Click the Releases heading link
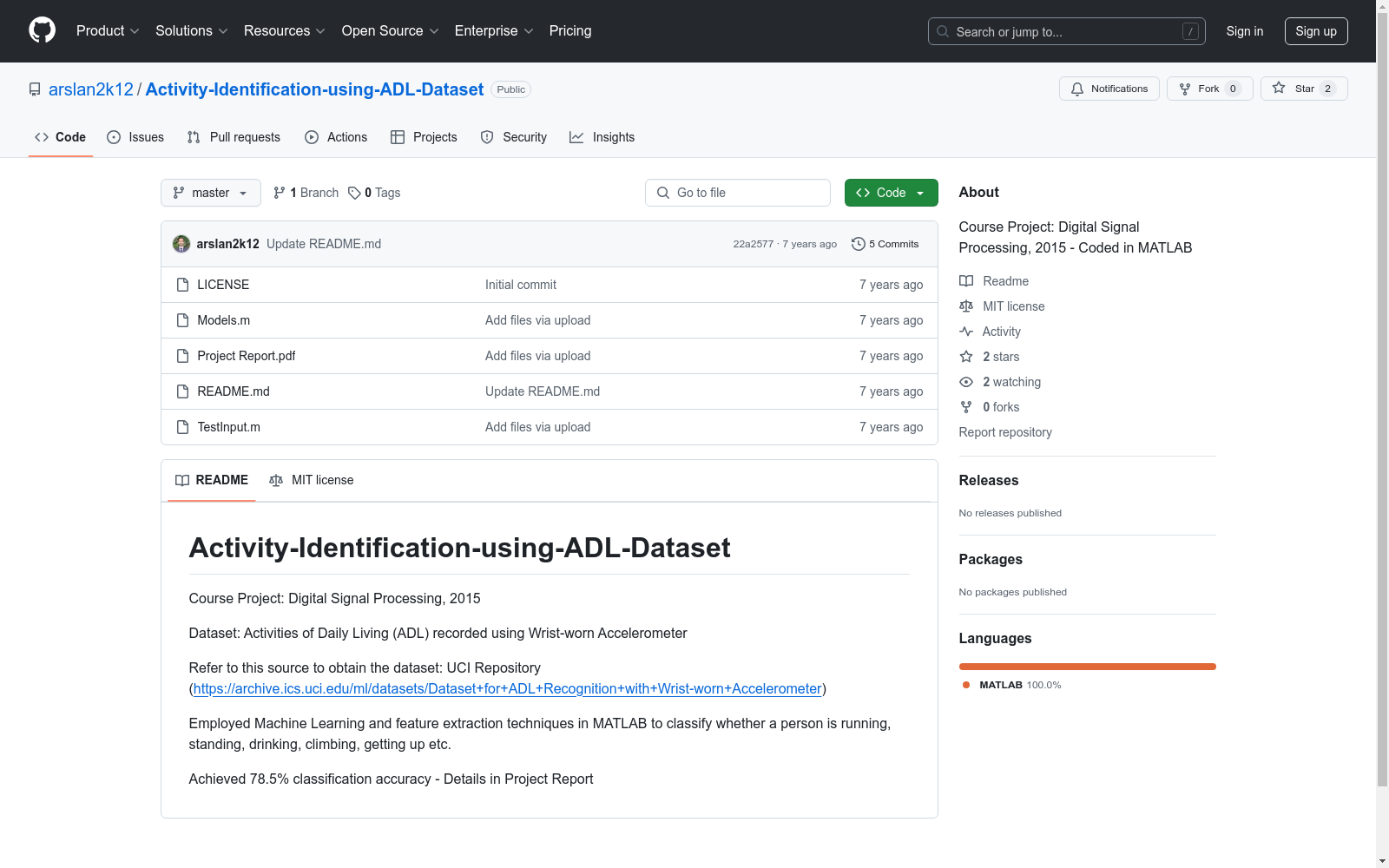Viewport: 1389px width, 868px height. coord(989,480)
